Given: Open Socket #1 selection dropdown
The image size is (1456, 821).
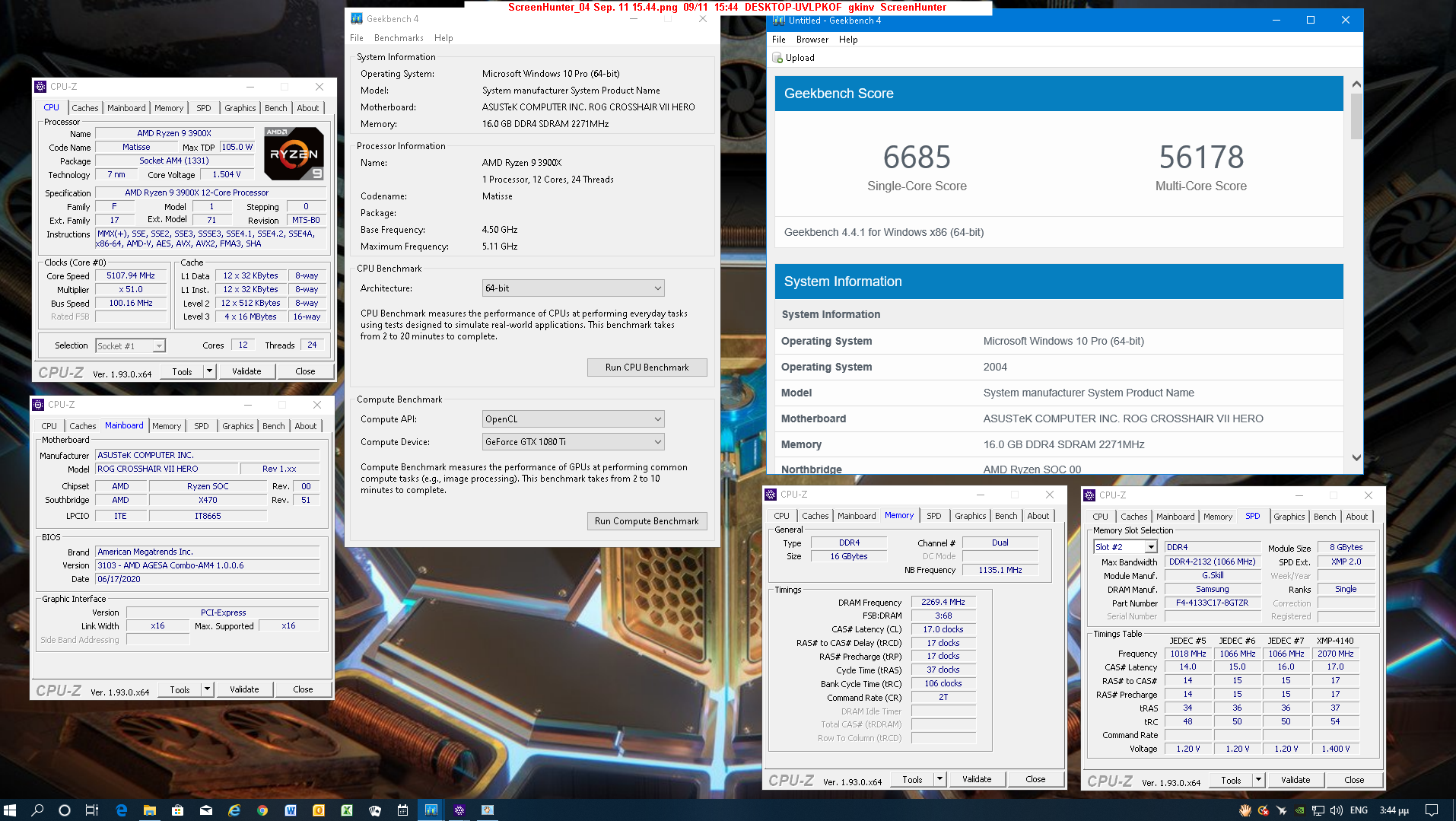Looking at the screenshot, I should (x=130, y=346).
